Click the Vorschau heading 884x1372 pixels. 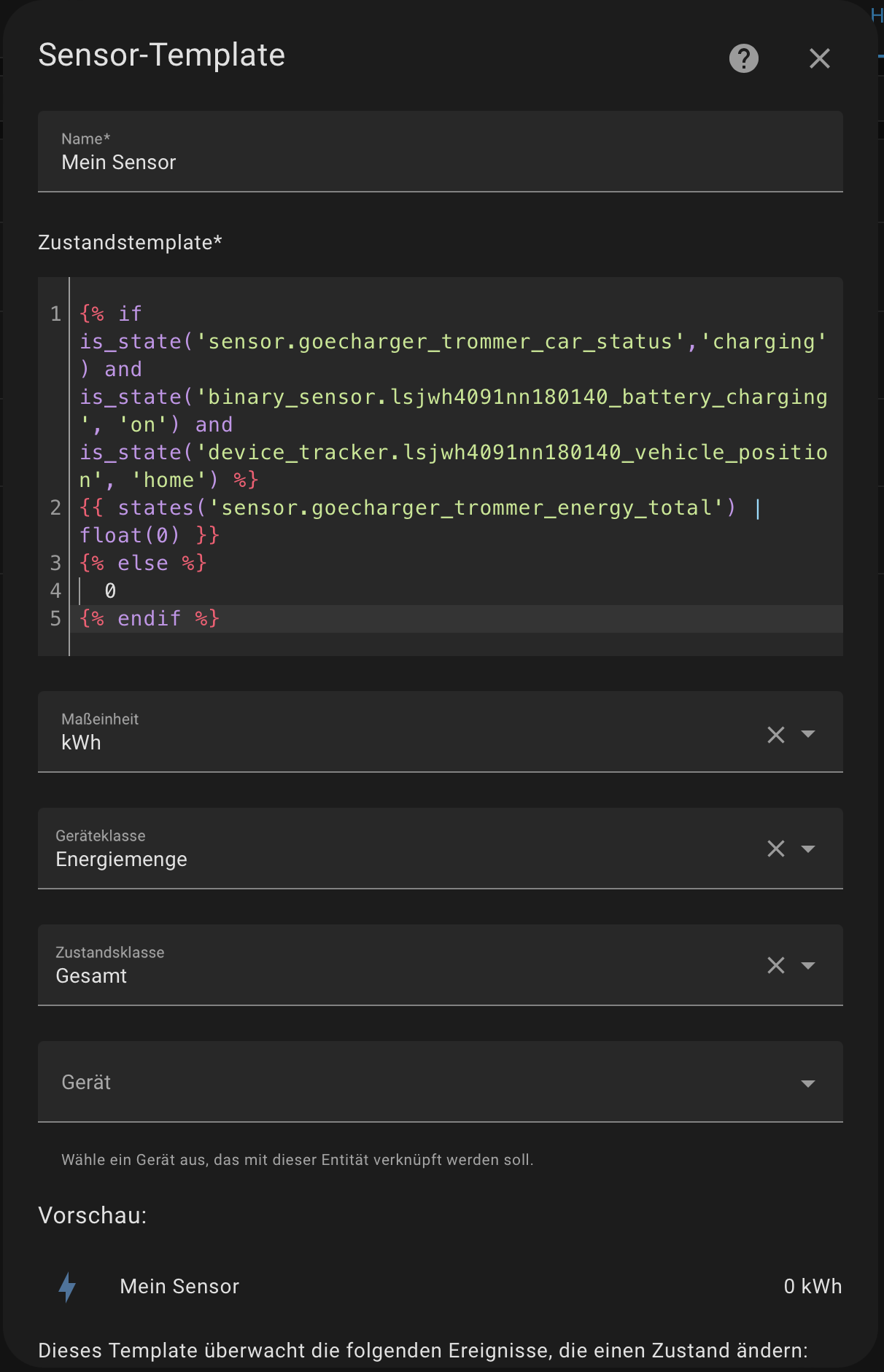point(93,1215)
